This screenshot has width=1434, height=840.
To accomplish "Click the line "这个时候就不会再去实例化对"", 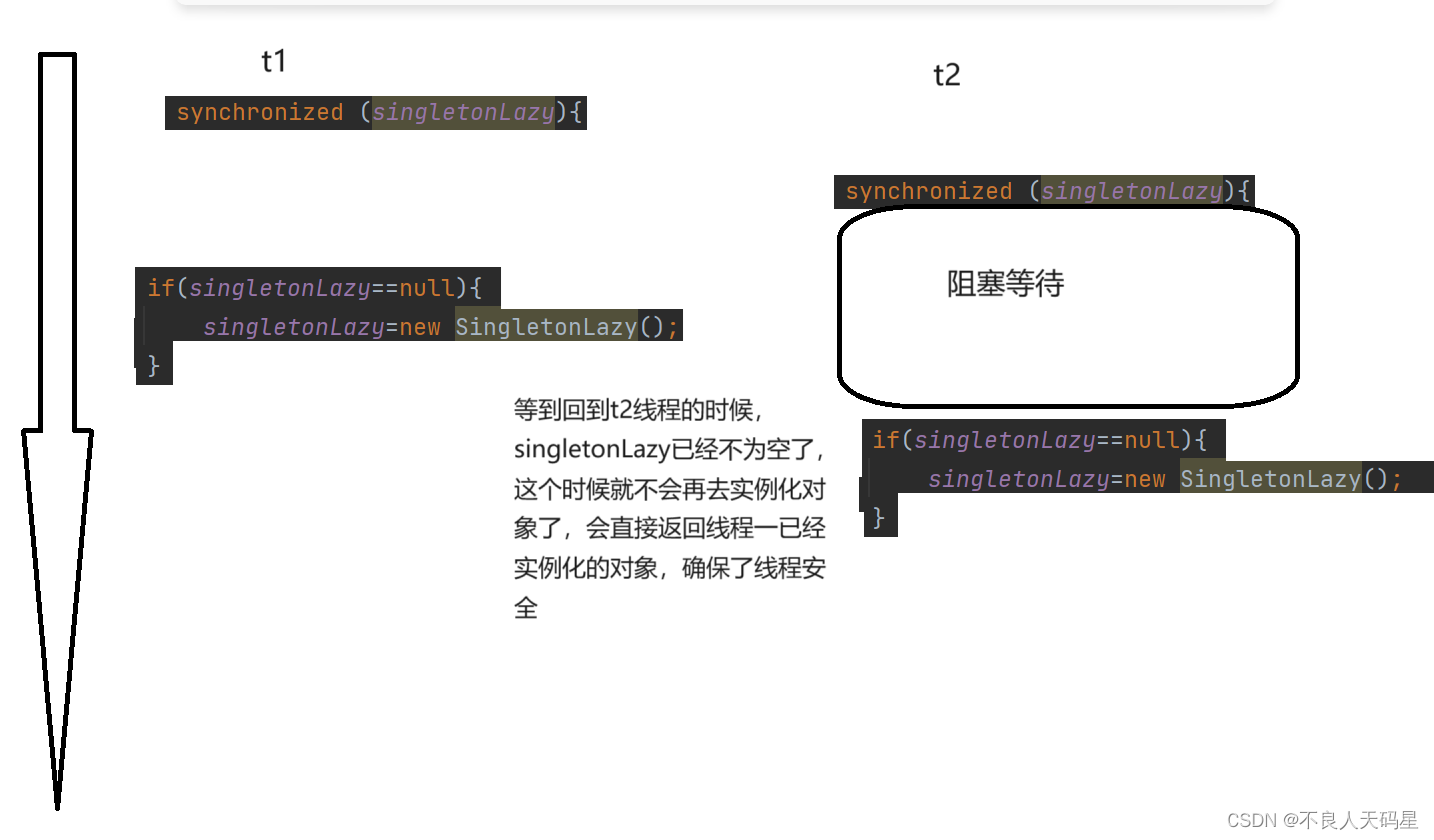I will point(670,490).
